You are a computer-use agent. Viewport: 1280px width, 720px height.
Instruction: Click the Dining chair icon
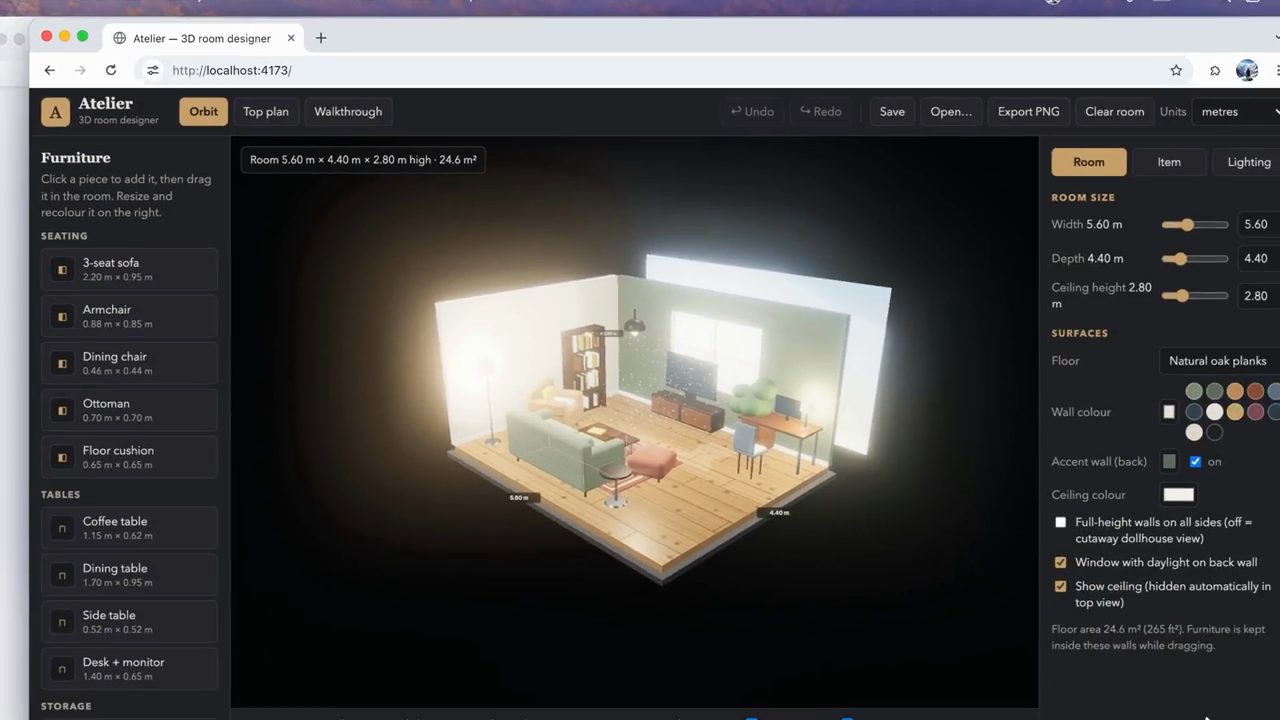coord(62,364)
